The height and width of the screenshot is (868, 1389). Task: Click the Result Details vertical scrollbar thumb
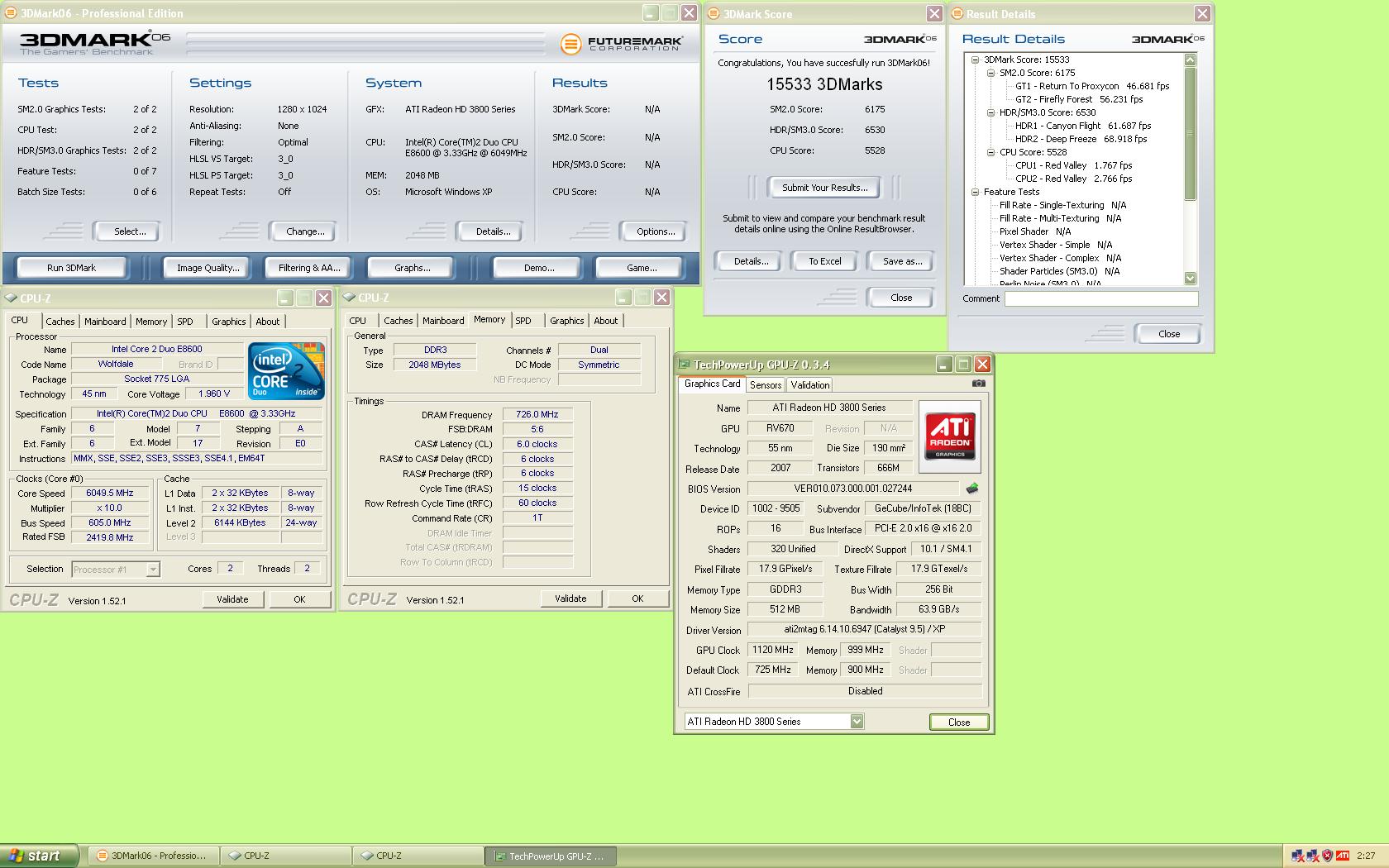[x=1191, y=133]
